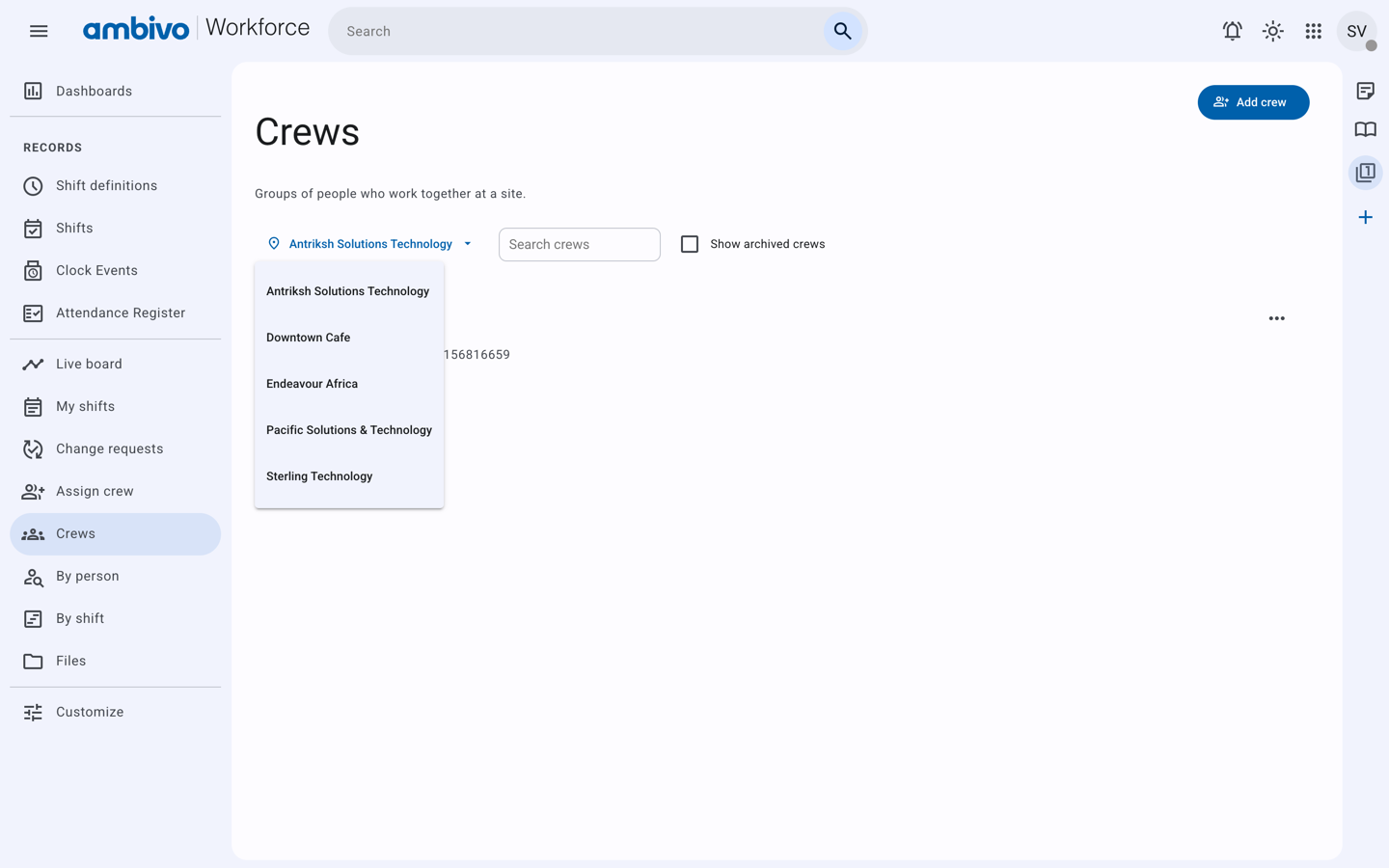Click the Customize sliders icon
This screenshot has width=1389, height=868.
click(x=33, y=712)
